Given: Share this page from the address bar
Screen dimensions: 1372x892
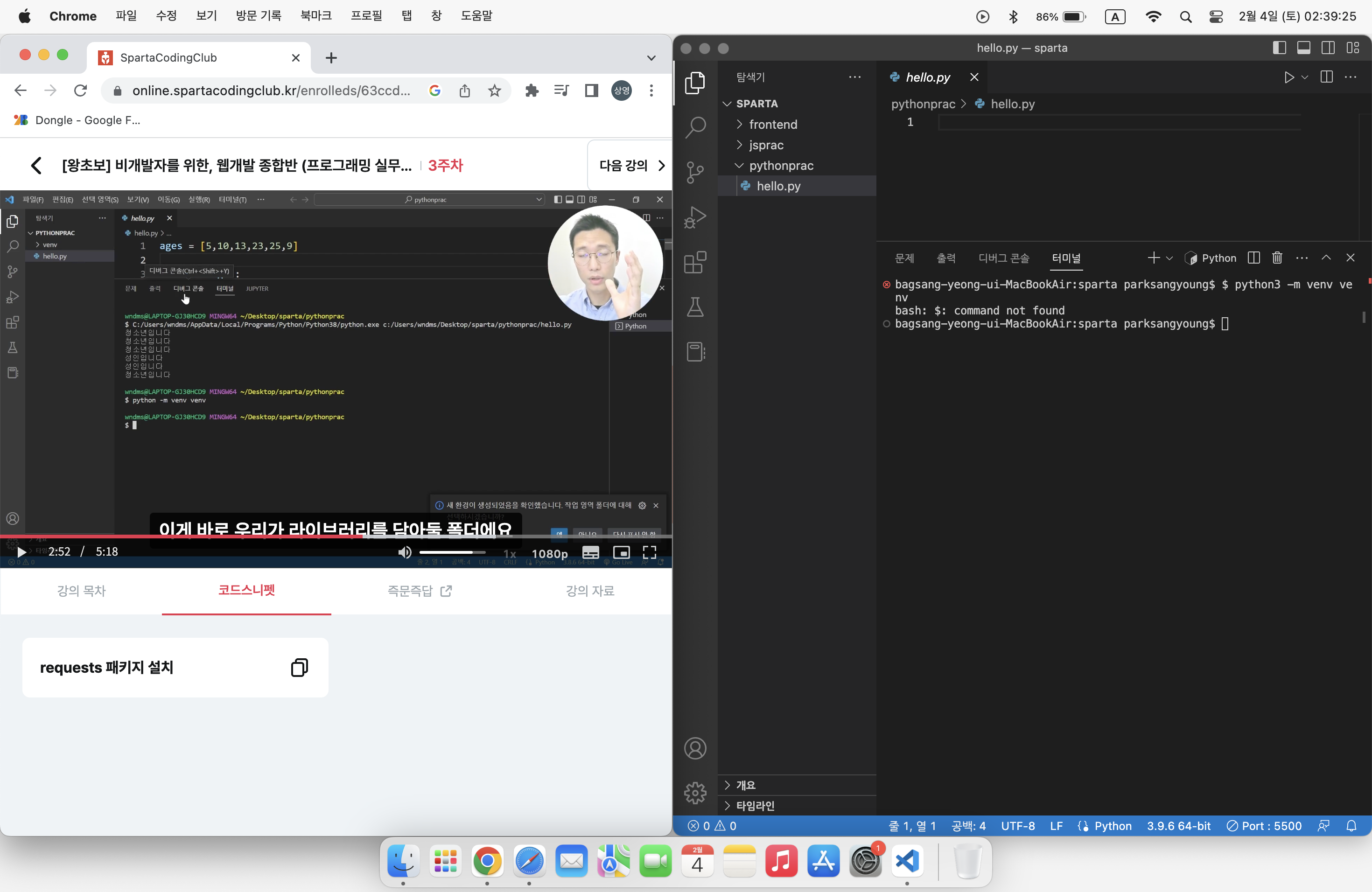Looking at the screenshot, I should [x=465, y=91].
